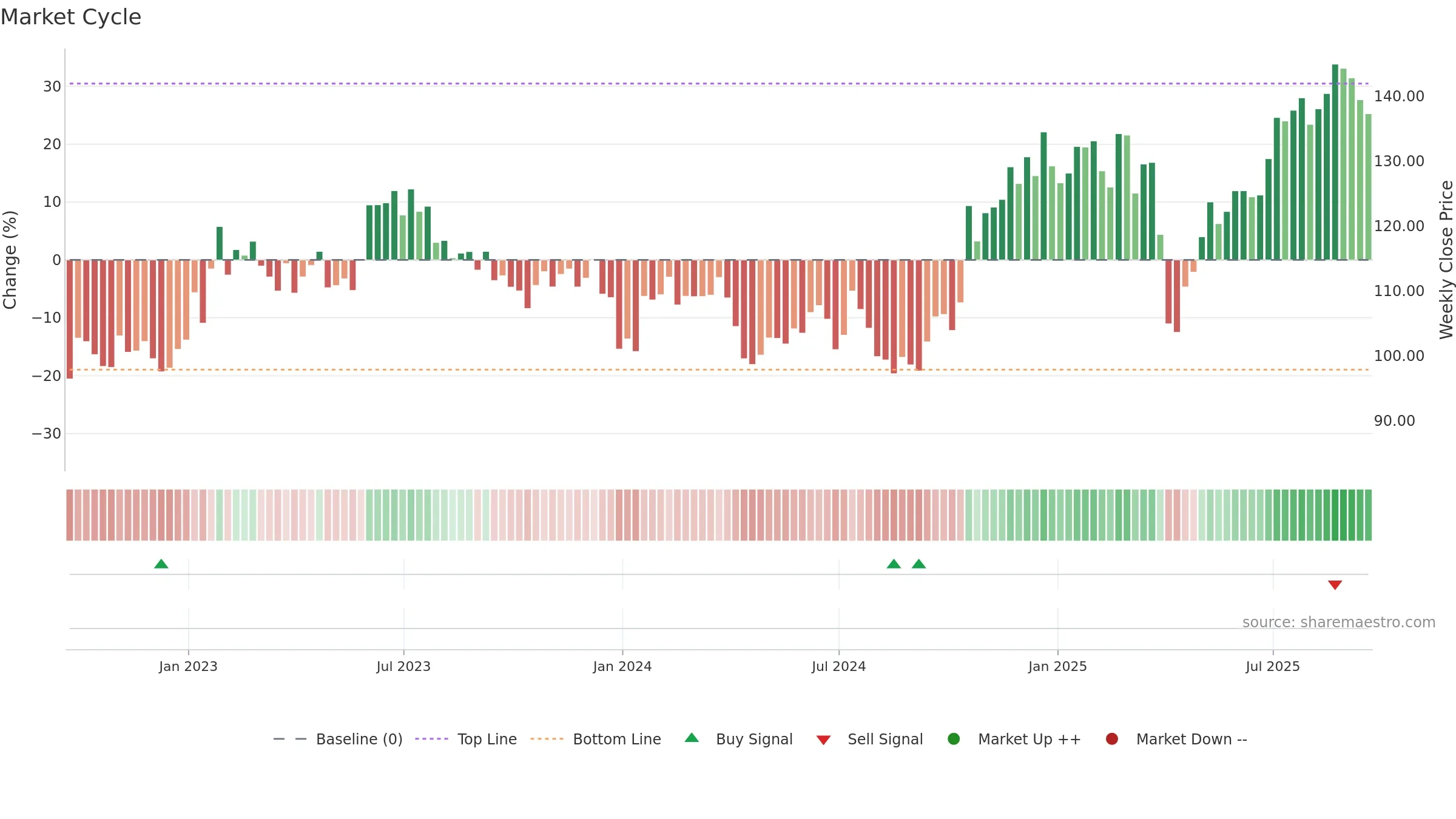This screenshot has width=1456, height=819.
Task: Click the purple dotted Top Line
Action: tap(719, 84)
